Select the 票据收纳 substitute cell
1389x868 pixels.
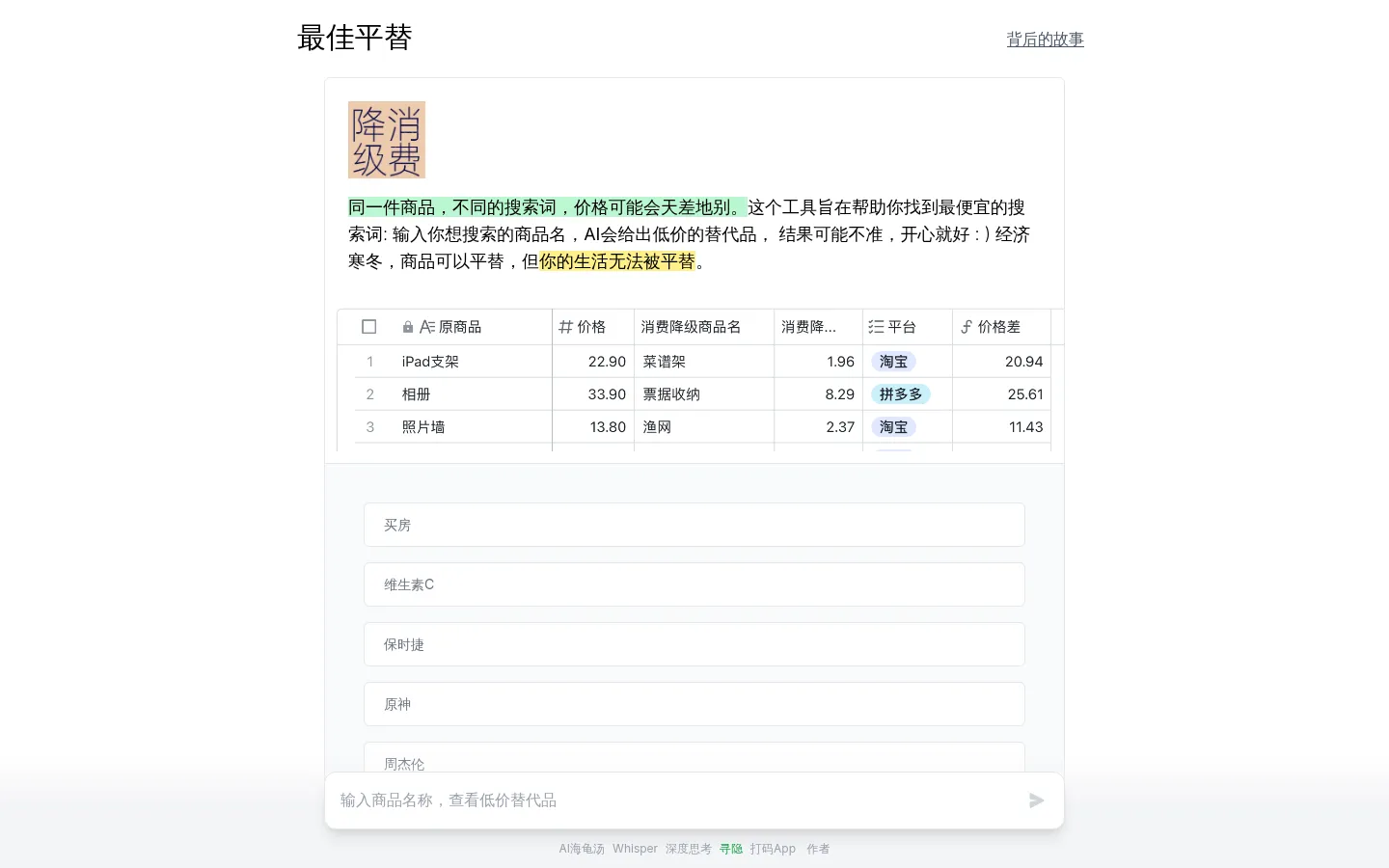704,394
